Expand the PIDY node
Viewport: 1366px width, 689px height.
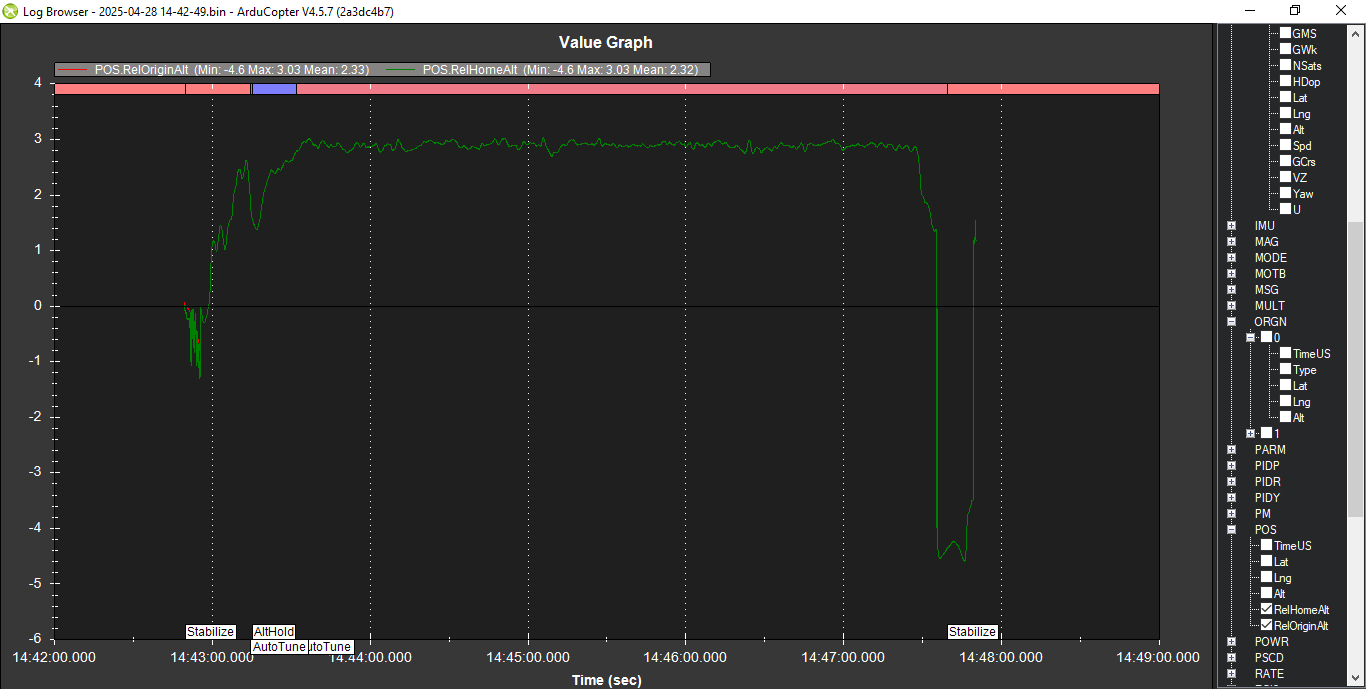click(1232, 498)
